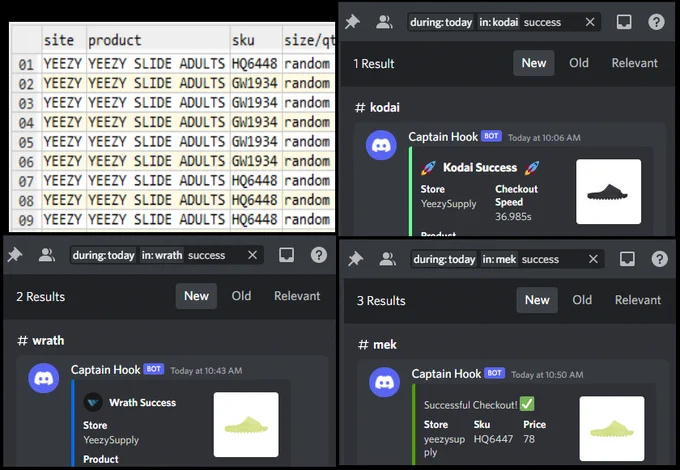
Task: Click YEEZY SLIDE ADULTS product cell in row 03
Action: click(157, 102)
